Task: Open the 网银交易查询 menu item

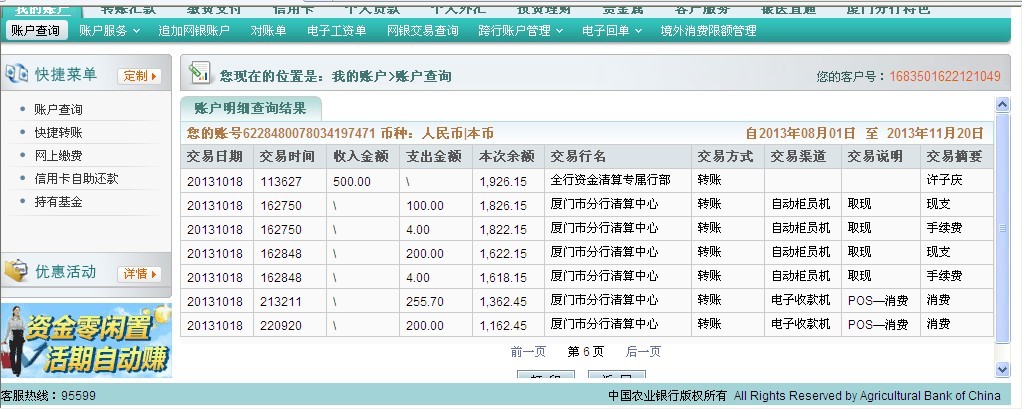Action: [x=422, y=31]
